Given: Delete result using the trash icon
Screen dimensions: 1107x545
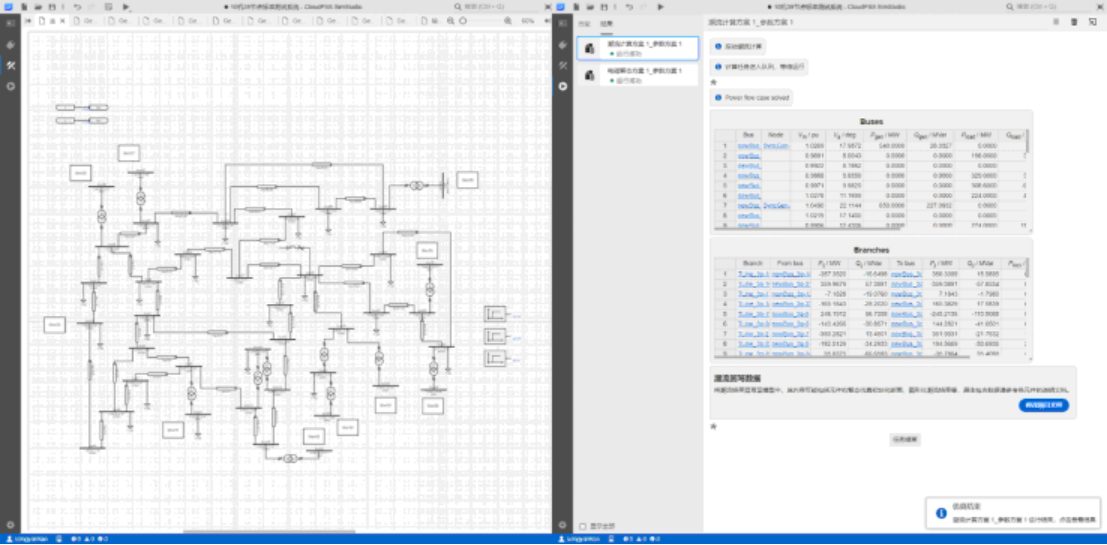Looking at the screenshot, I should 1074,21.
